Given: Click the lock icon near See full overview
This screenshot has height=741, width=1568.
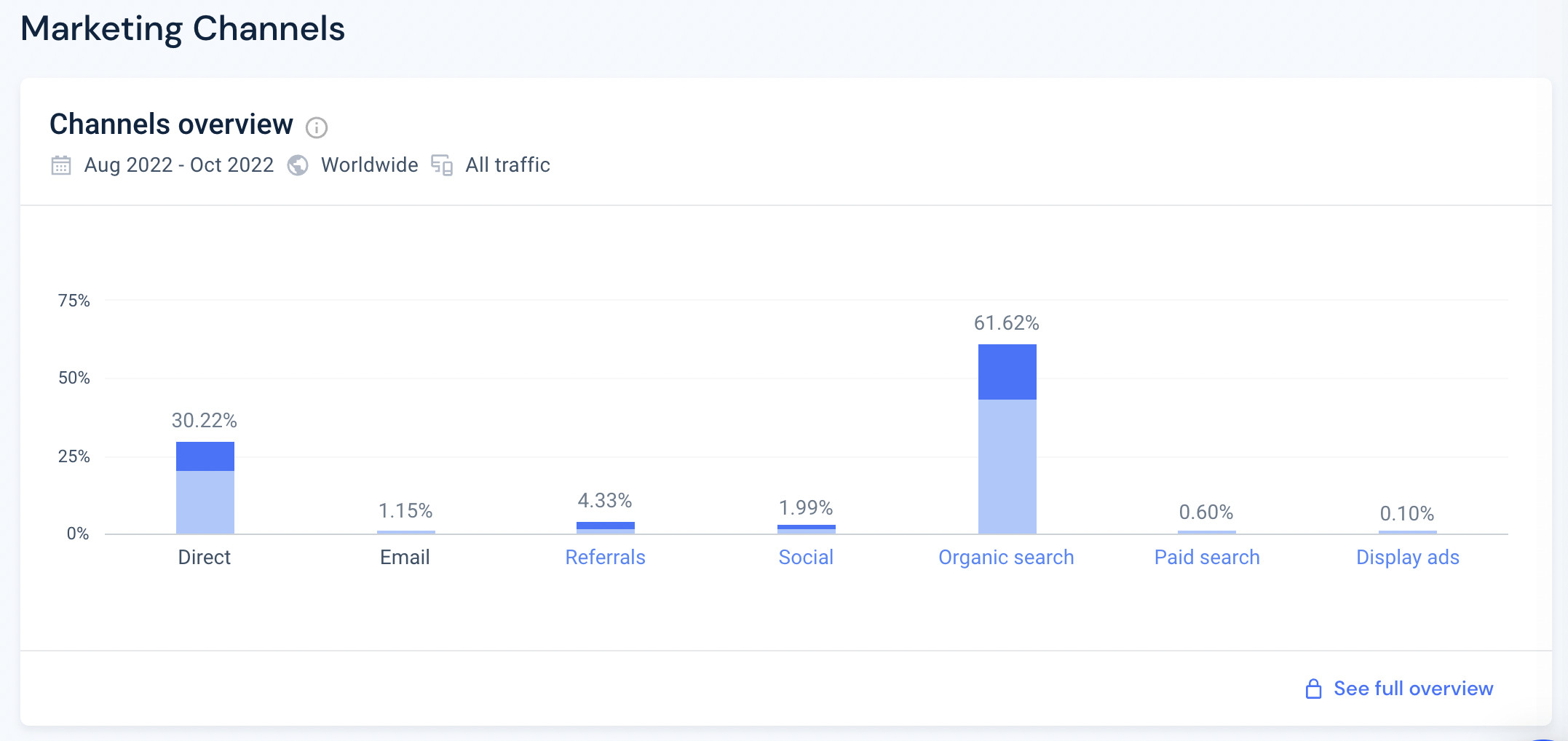Looking at the screenshot, I should (1313, 689).
